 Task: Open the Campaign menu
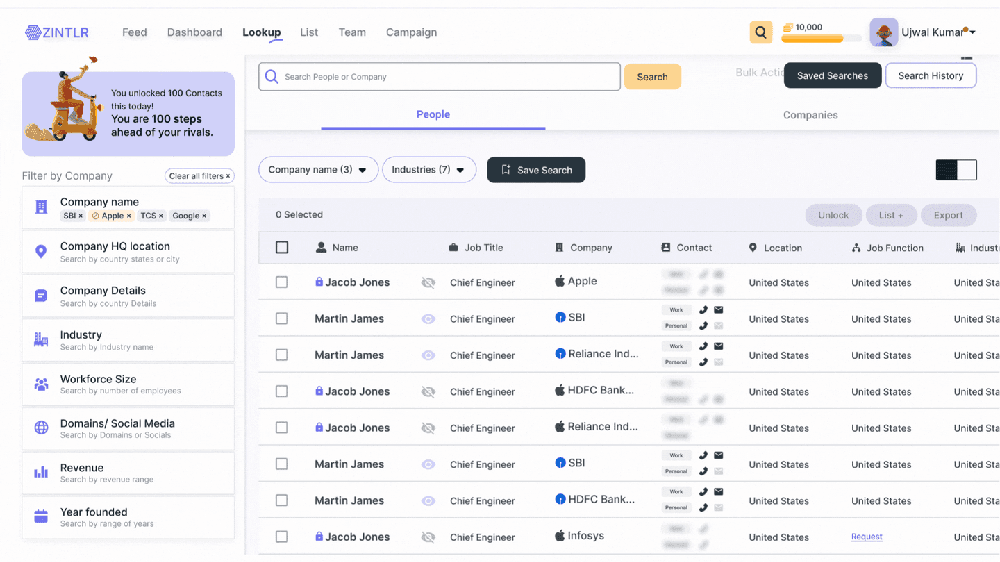(x=411, y=33)
